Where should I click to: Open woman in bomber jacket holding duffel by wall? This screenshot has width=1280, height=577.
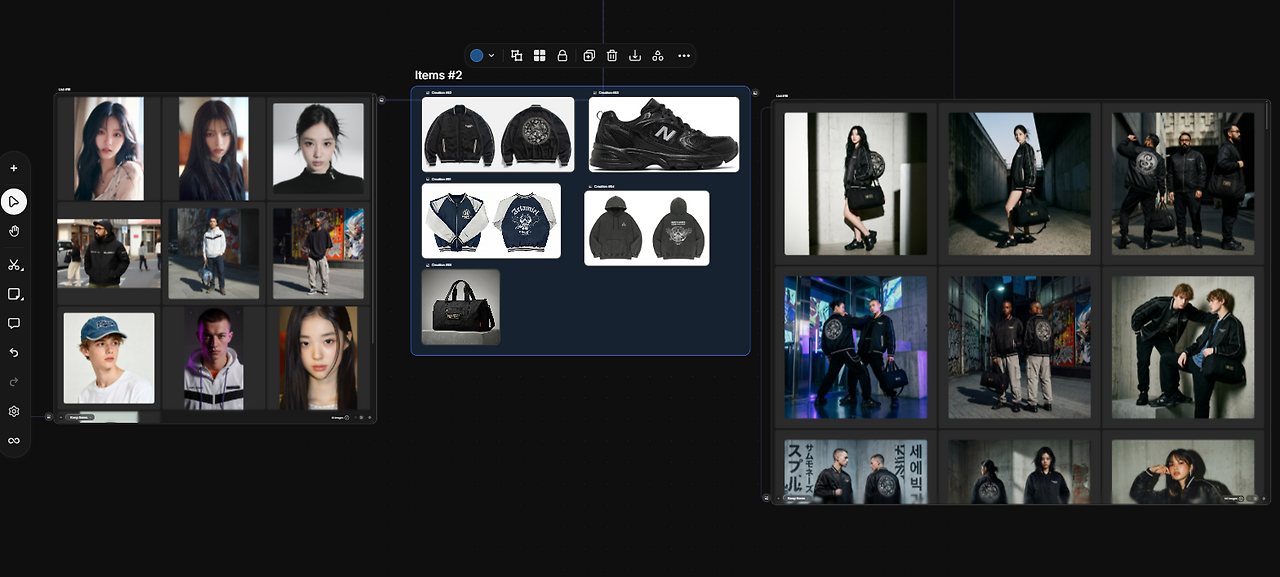point(855,184)
